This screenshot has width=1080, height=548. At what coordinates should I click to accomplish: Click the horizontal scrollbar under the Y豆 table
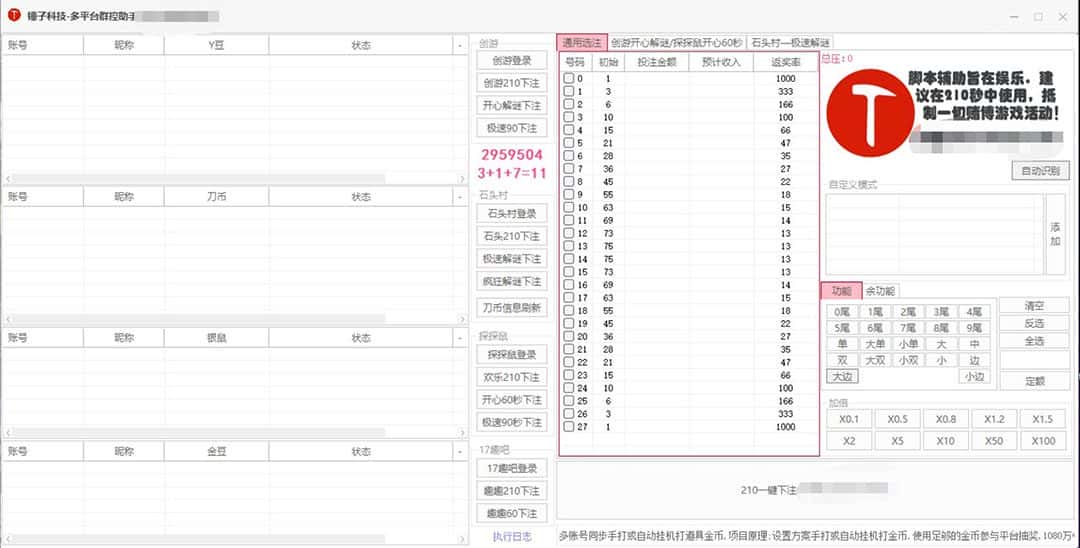[x=232, y=178]
